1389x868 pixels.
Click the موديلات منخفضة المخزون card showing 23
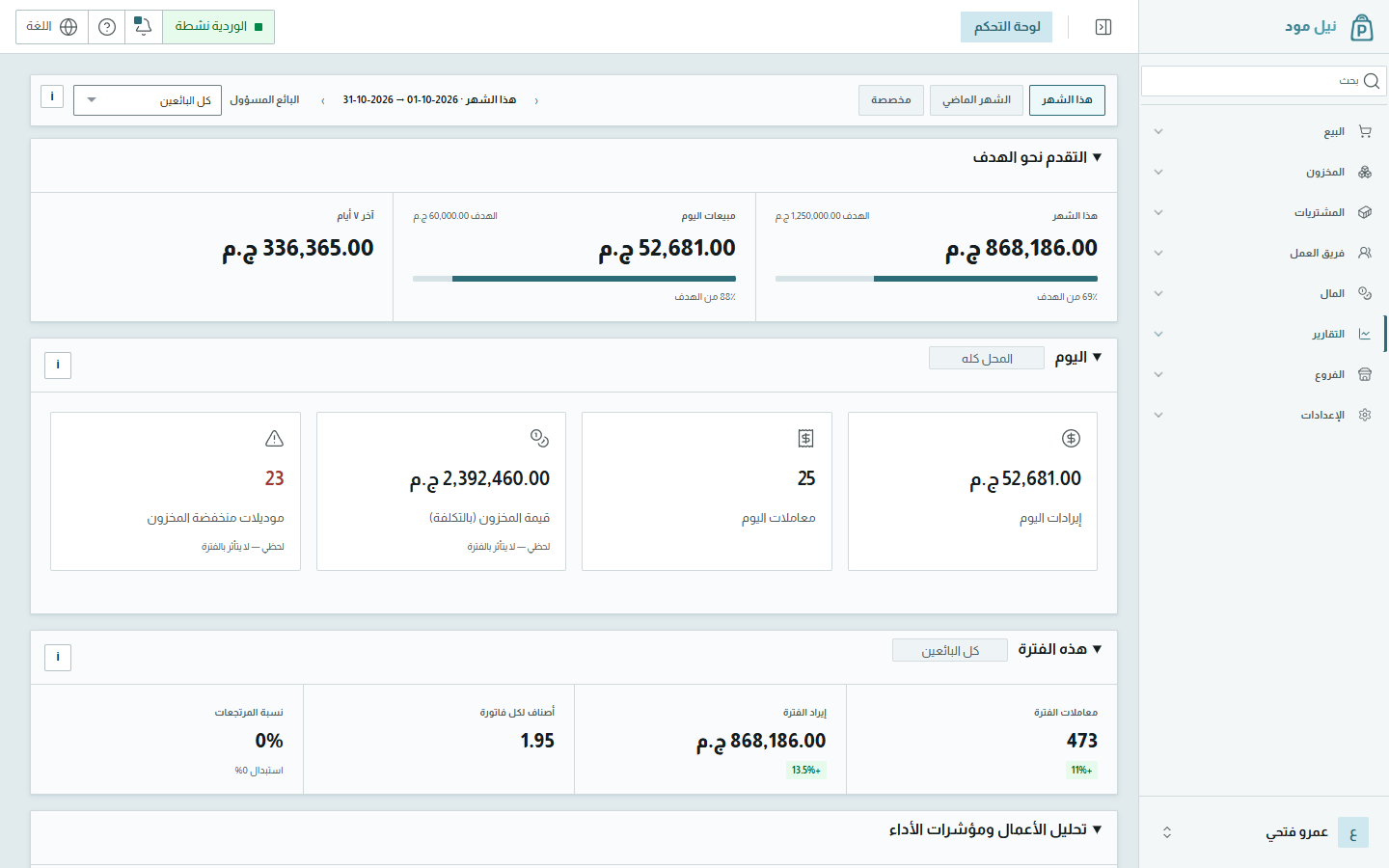pos(176,492)
